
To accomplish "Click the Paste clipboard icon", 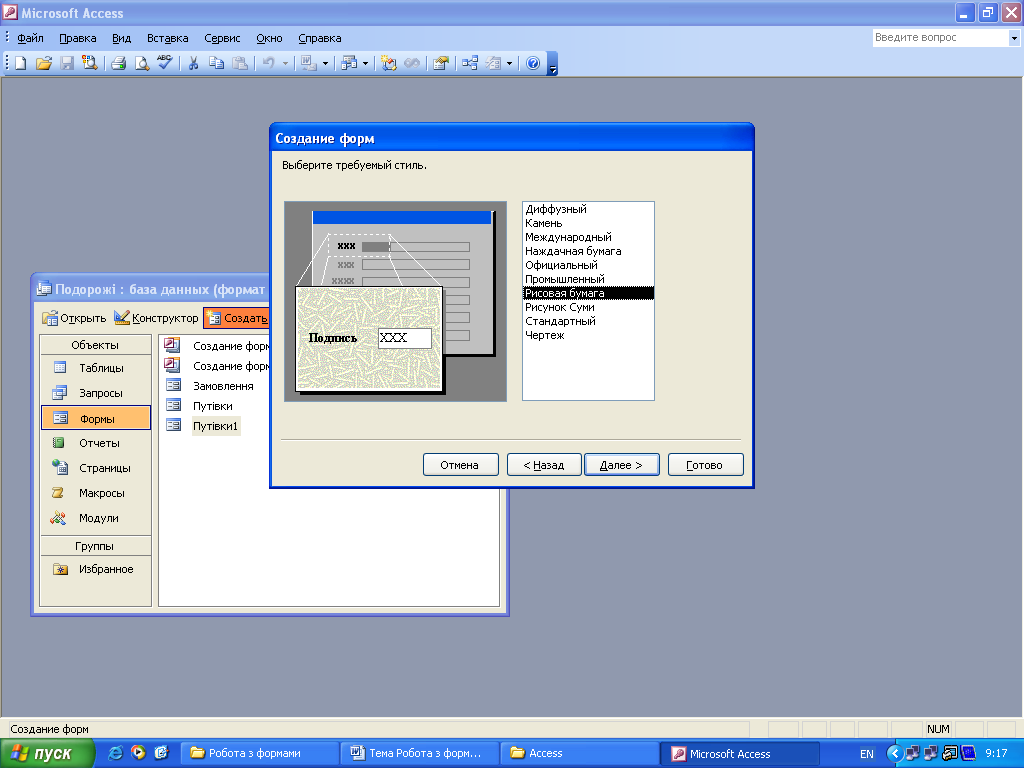I will pyautogui.click(x=240, y=63).
